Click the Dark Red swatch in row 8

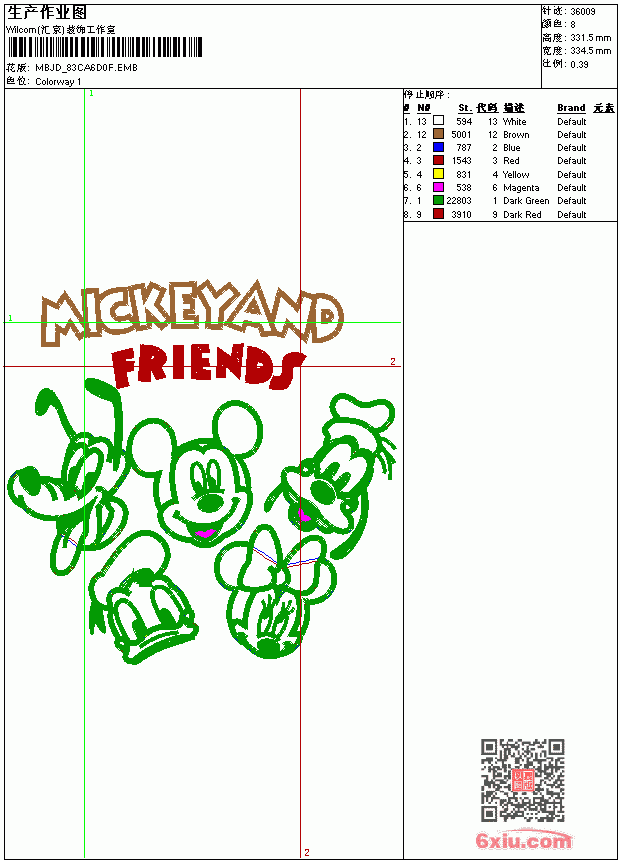coord(438,214)
